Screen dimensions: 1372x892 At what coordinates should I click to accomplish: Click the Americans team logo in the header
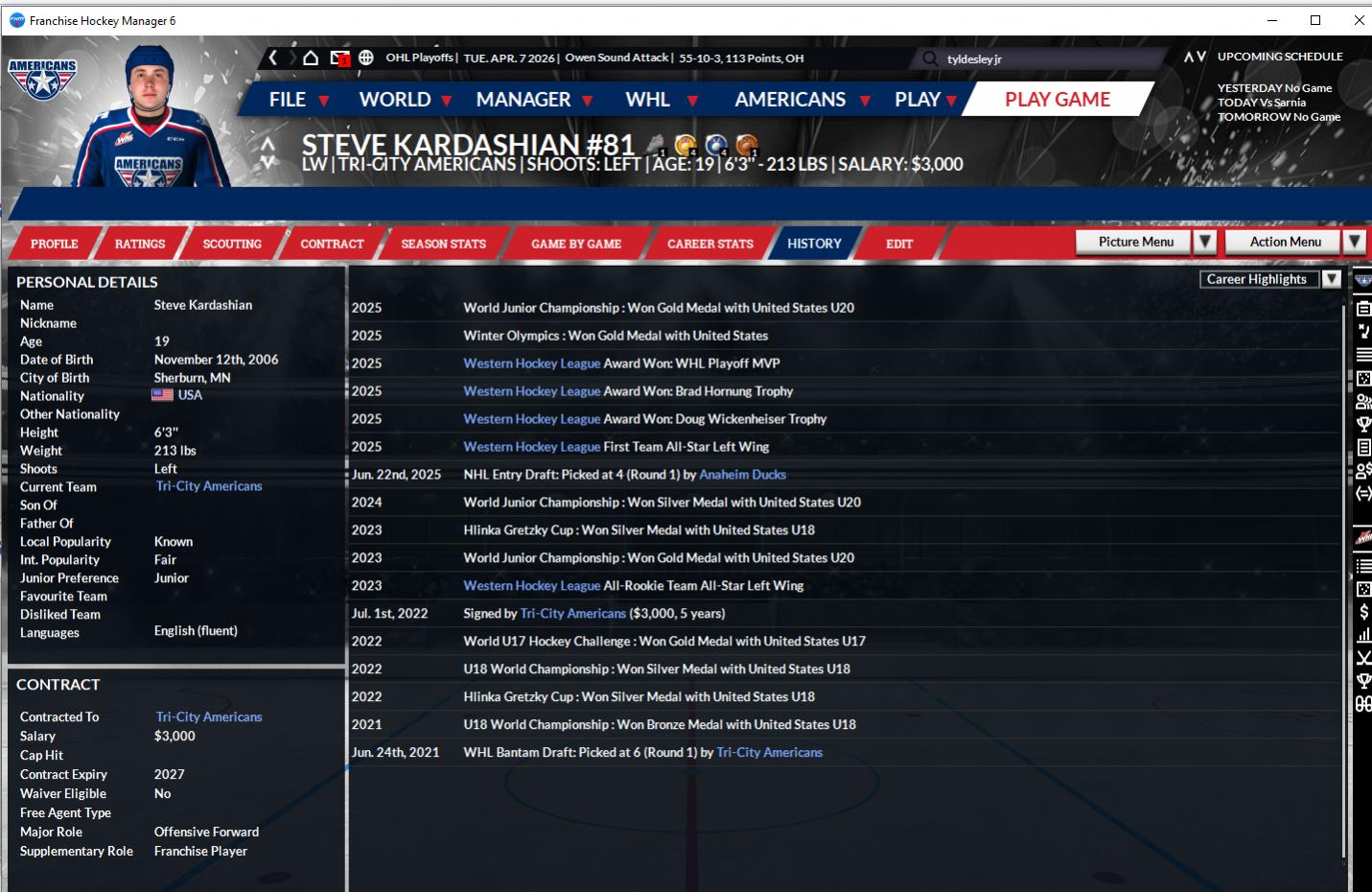pyautogui.click(x=42, y=80)
